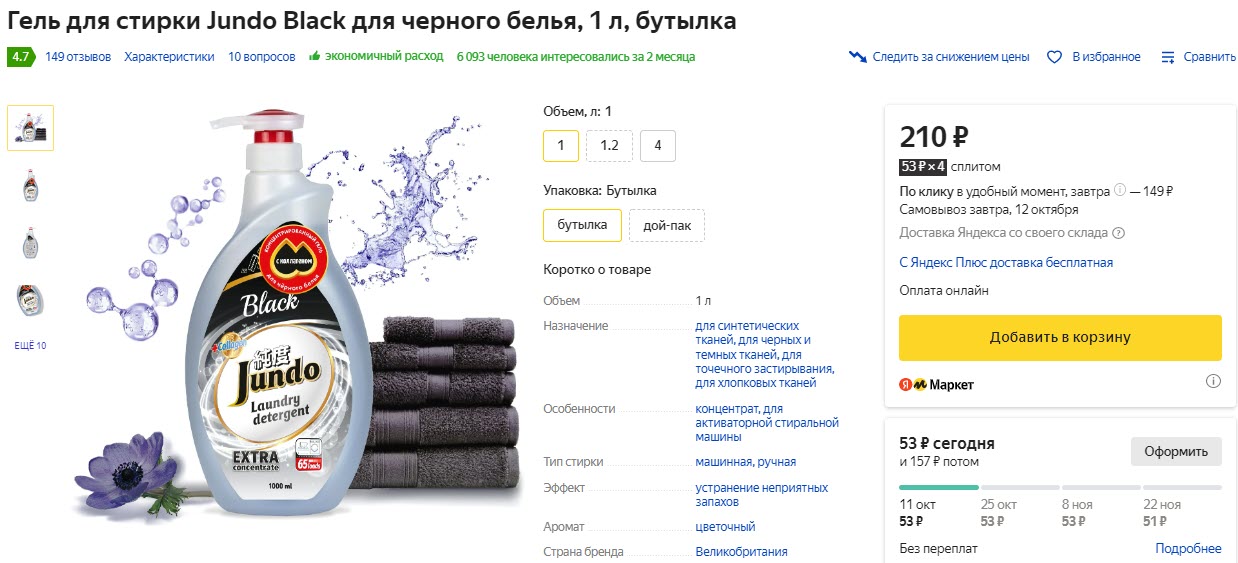1238x563 pixels.
Task: Click the Оформить split payment button
Action: pos(1176,451)
